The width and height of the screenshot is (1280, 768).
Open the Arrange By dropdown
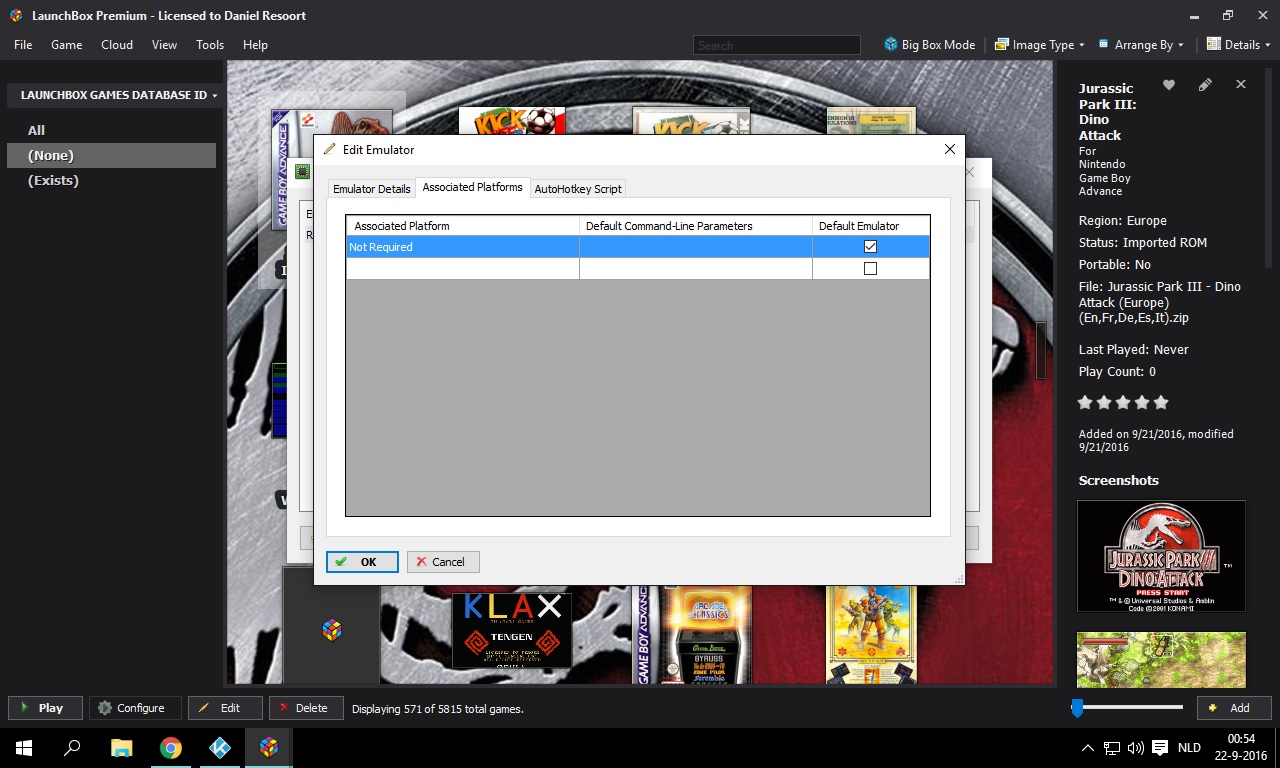(x=1141, y=45)
